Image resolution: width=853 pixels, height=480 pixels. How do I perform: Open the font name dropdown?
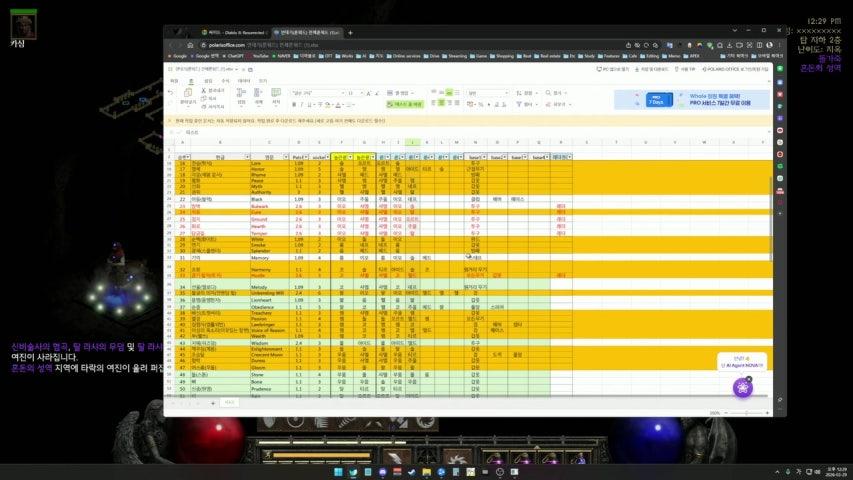click(x=316, y=92)
